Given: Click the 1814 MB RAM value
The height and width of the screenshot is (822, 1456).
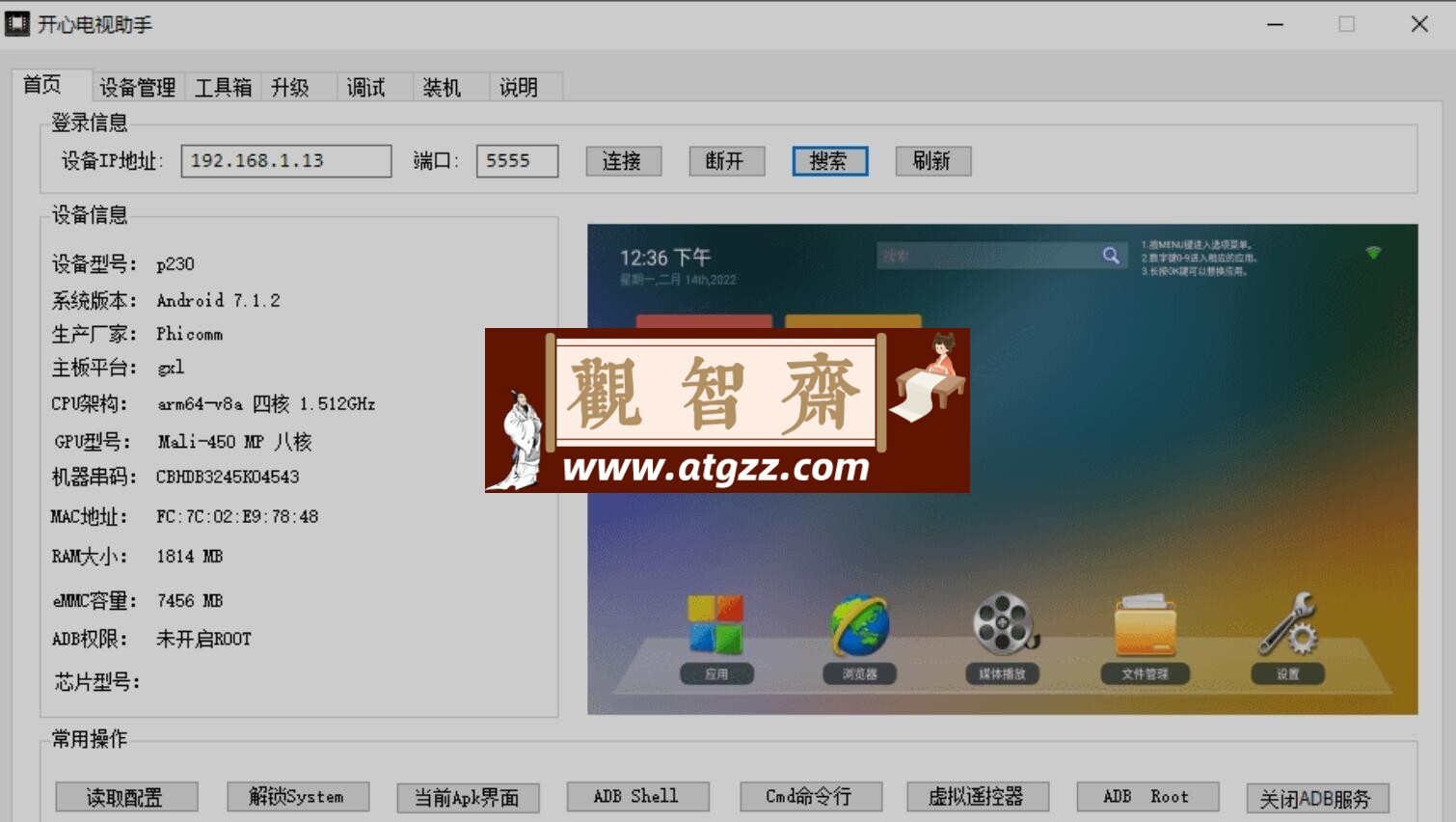Looking at the screenshot, I should point(189,556).
